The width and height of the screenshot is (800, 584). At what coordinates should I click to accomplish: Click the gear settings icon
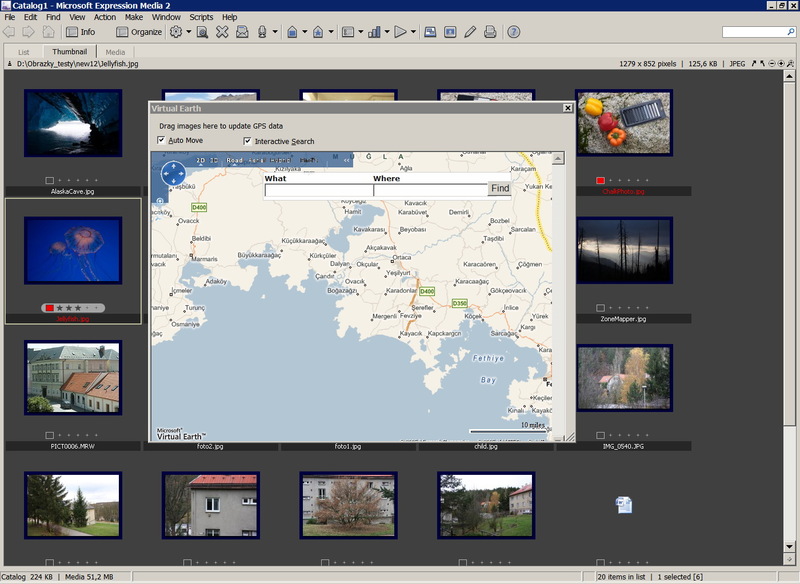point(176,32)
